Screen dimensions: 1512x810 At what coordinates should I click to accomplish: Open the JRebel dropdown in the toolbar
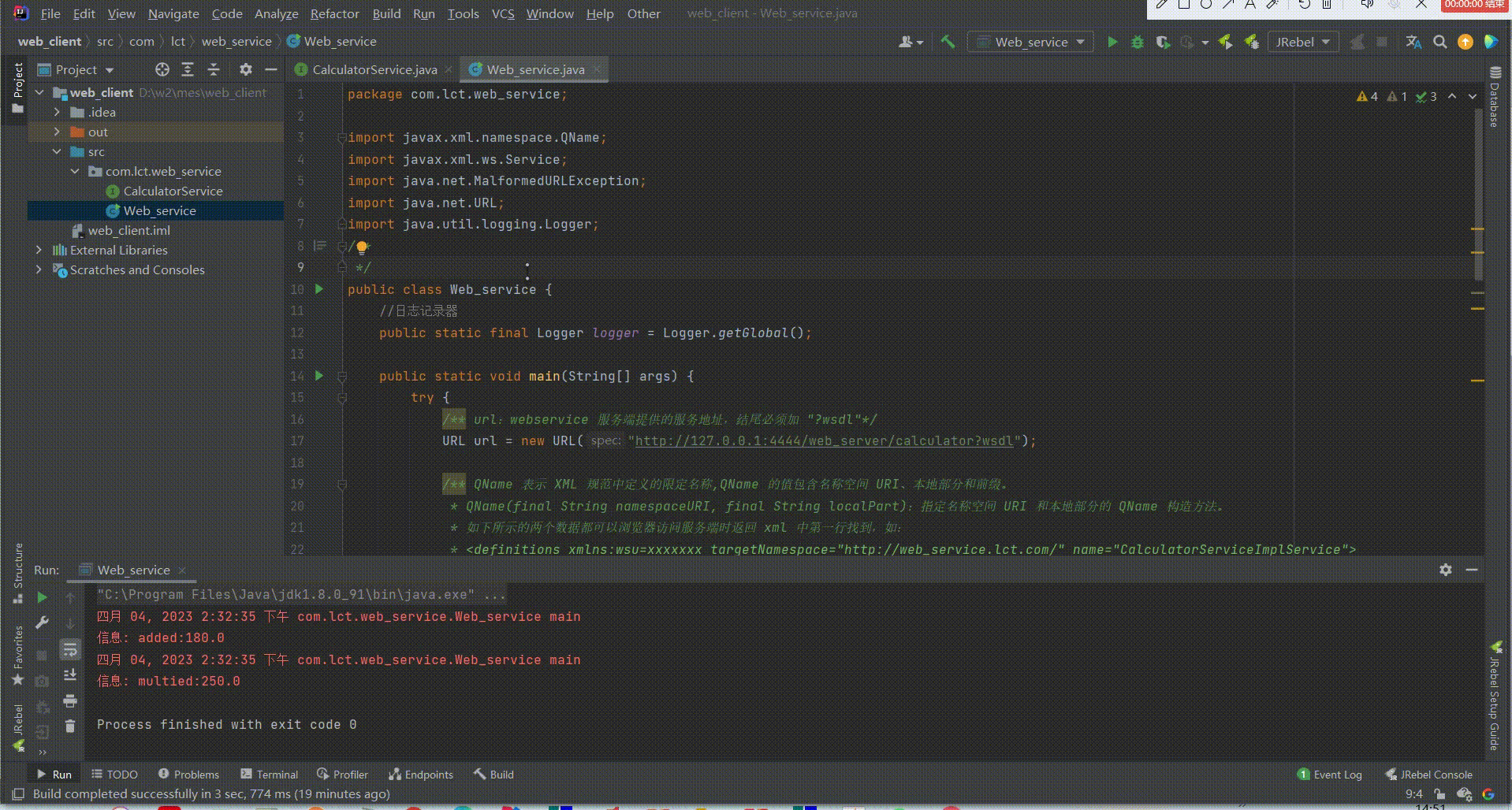pos(1303,42)
